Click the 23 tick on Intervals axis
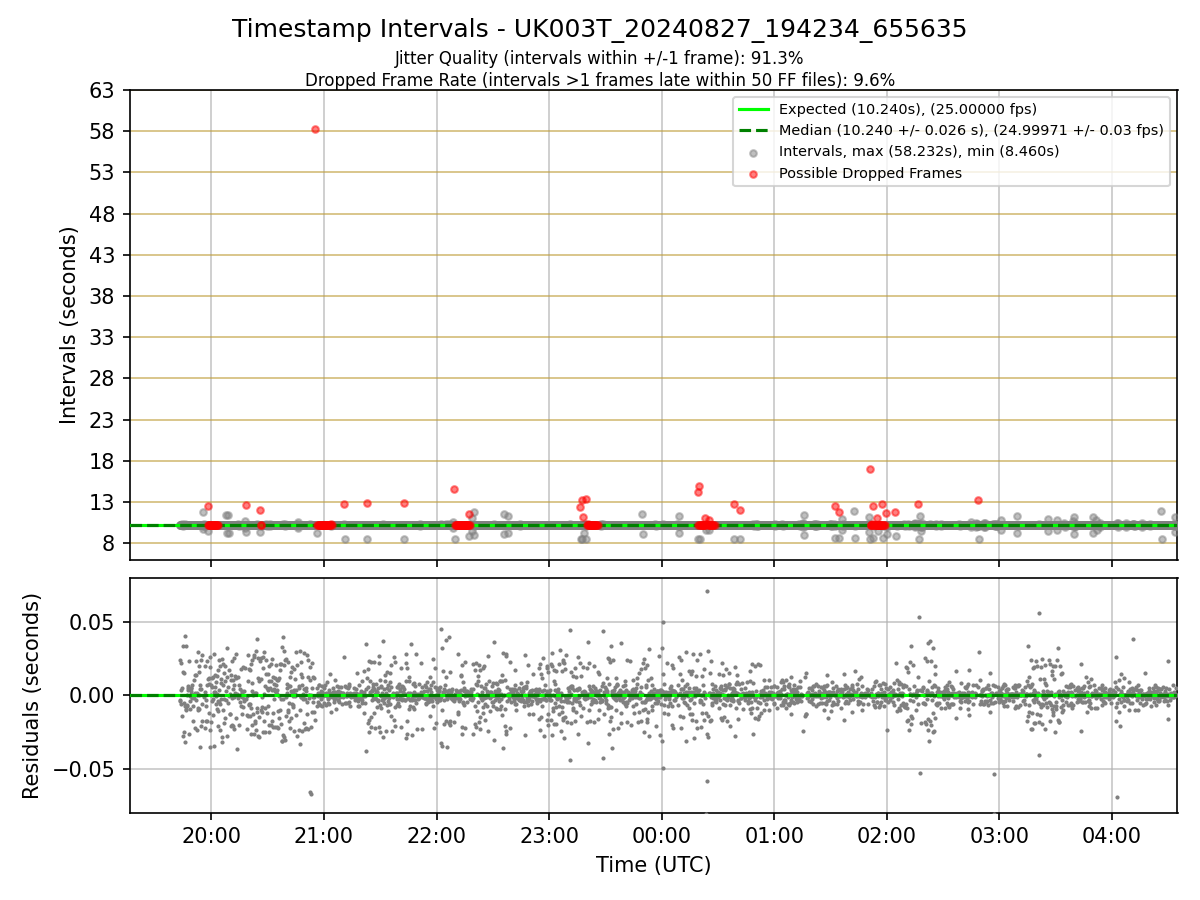This screenshot has width=1200, height=900. click(104, 420)
